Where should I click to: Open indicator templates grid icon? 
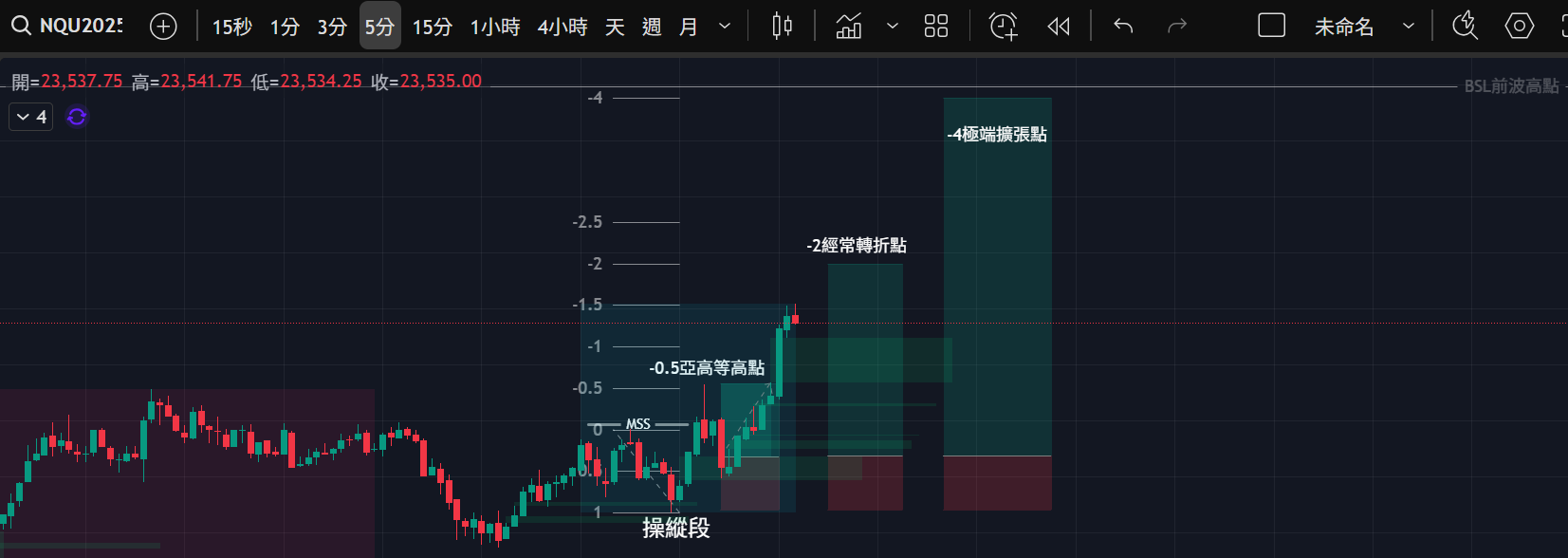coord(935,26)
